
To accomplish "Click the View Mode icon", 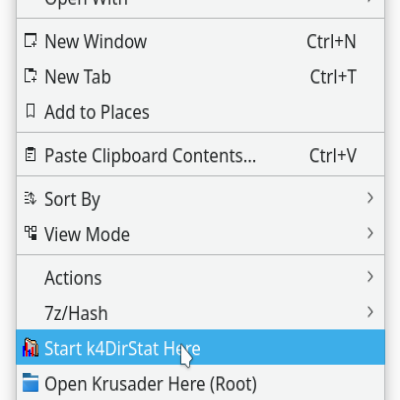I will (x=30, y=233).
